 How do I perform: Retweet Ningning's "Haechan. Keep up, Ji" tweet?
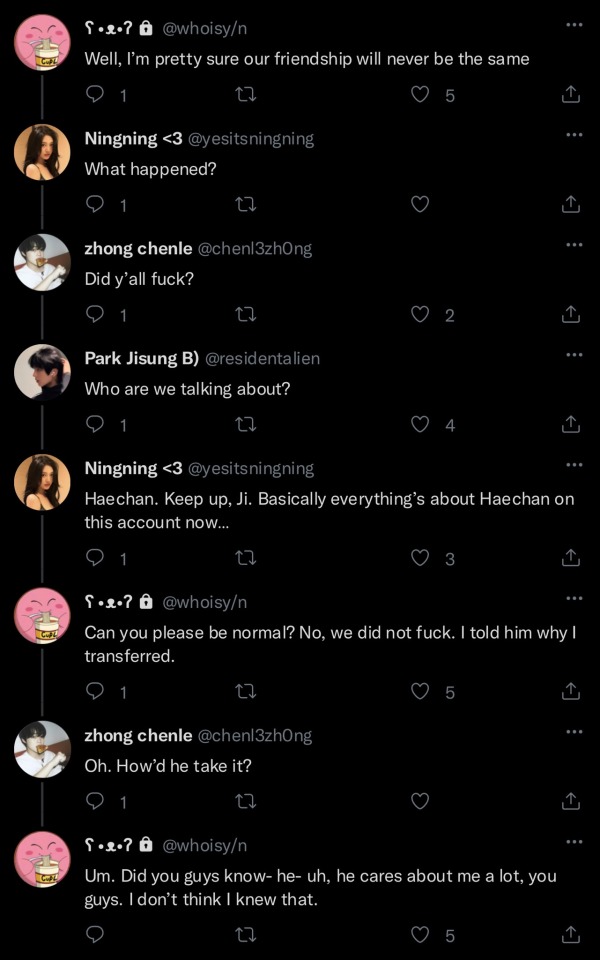tap(245, 557)
